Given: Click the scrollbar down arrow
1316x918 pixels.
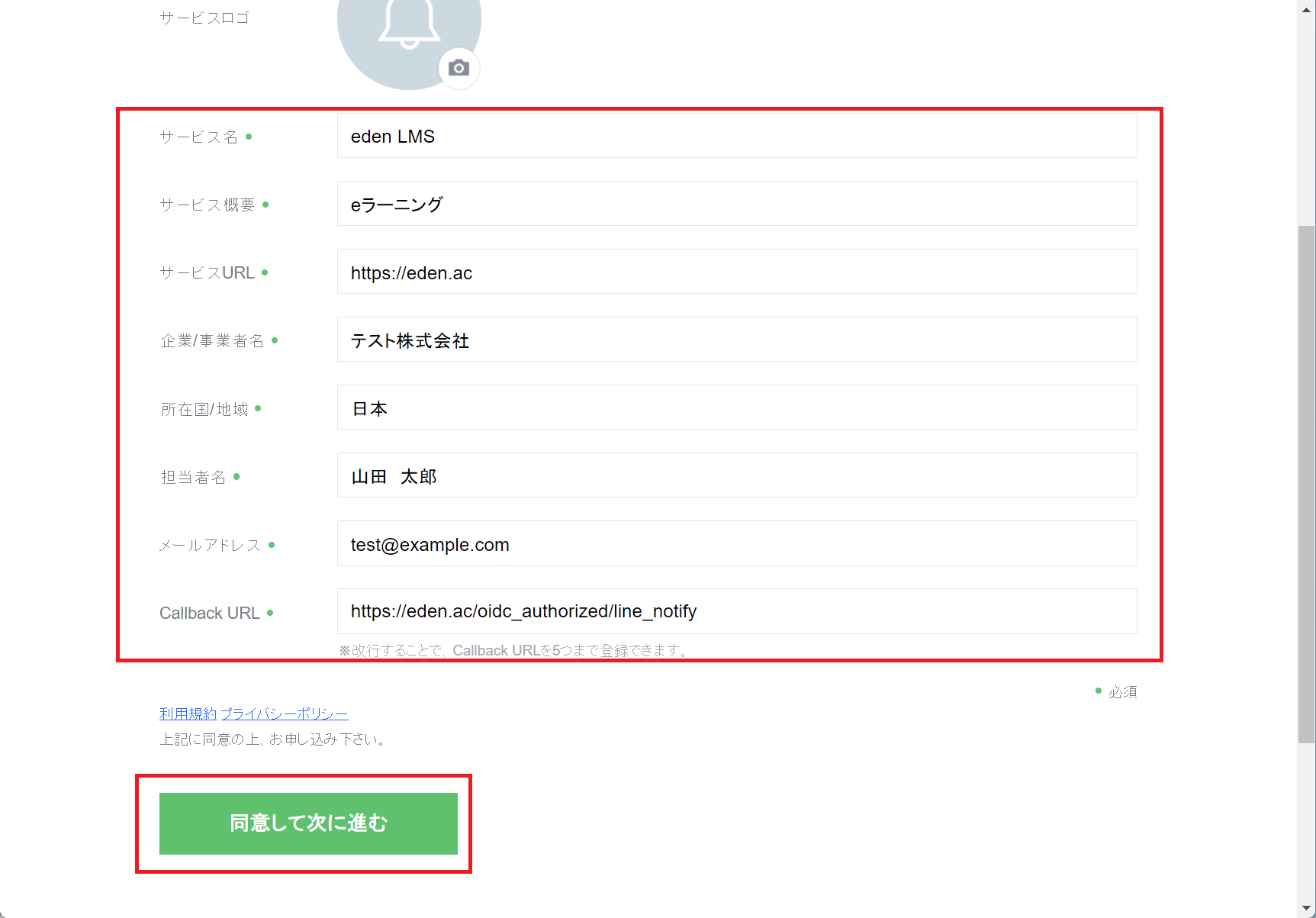Looking at the screenshot, I should tap(1307, 909).
